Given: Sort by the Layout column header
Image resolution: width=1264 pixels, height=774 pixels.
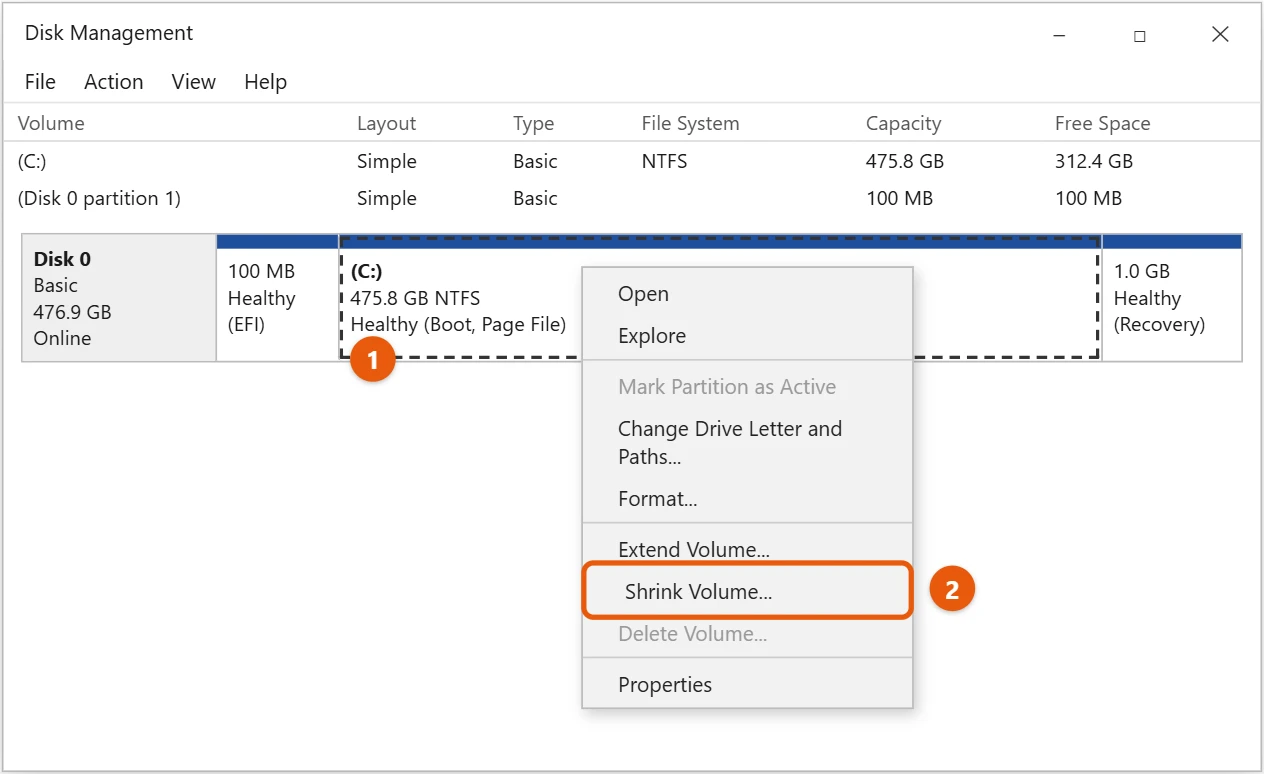Looking at the screenshot, I should pyautogui.click(x=386, y=123).
